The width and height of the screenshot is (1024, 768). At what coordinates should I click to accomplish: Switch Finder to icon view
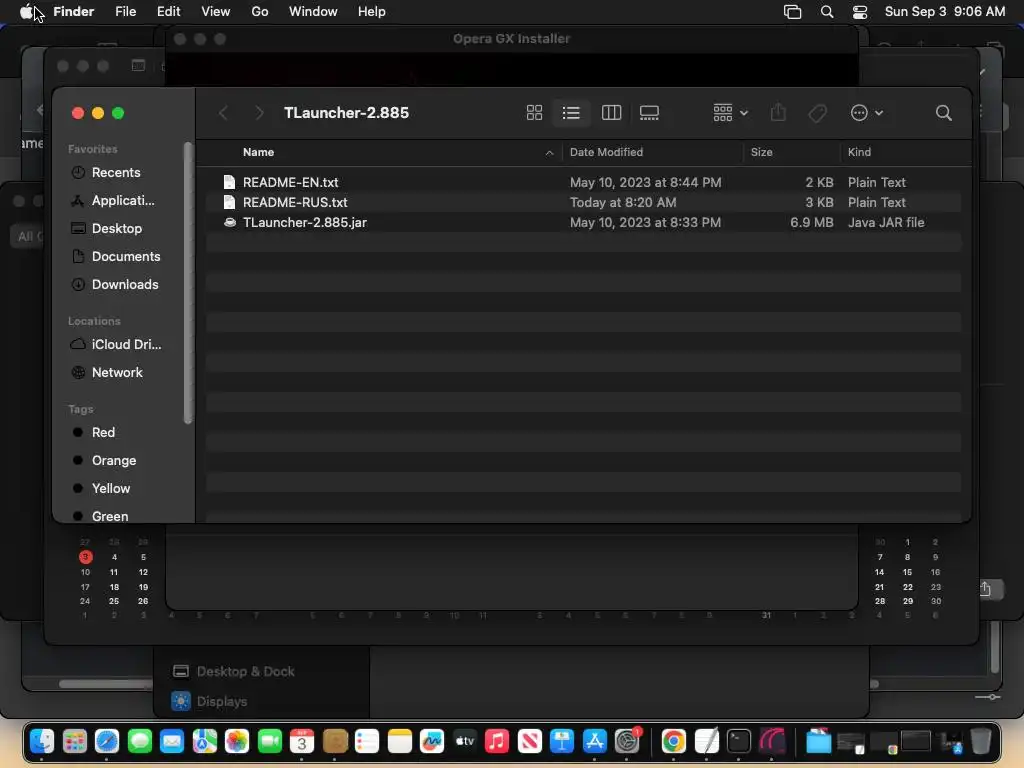pos(534,113)
